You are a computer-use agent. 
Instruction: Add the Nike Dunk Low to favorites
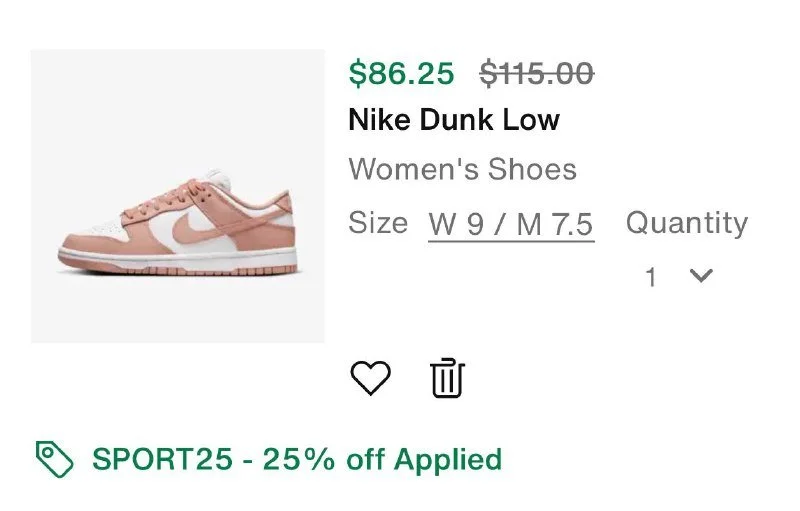[x=370, y=378]
